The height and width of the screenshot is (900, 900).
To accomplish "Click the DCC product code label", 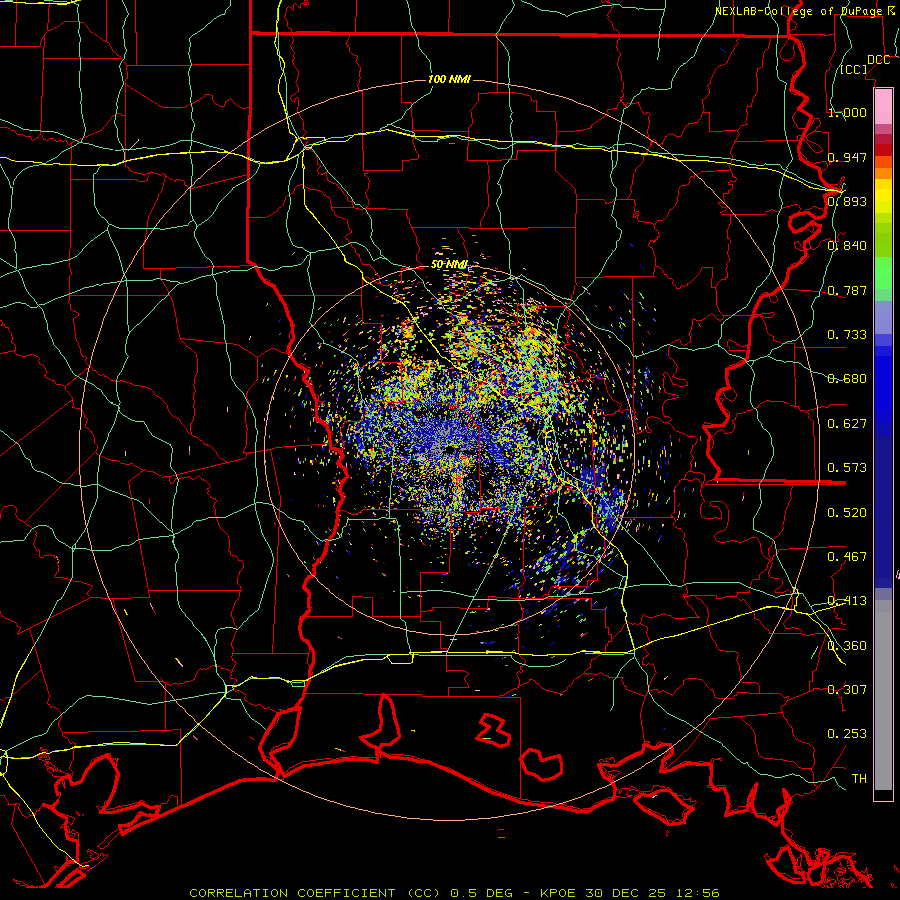I will point(878,60).
